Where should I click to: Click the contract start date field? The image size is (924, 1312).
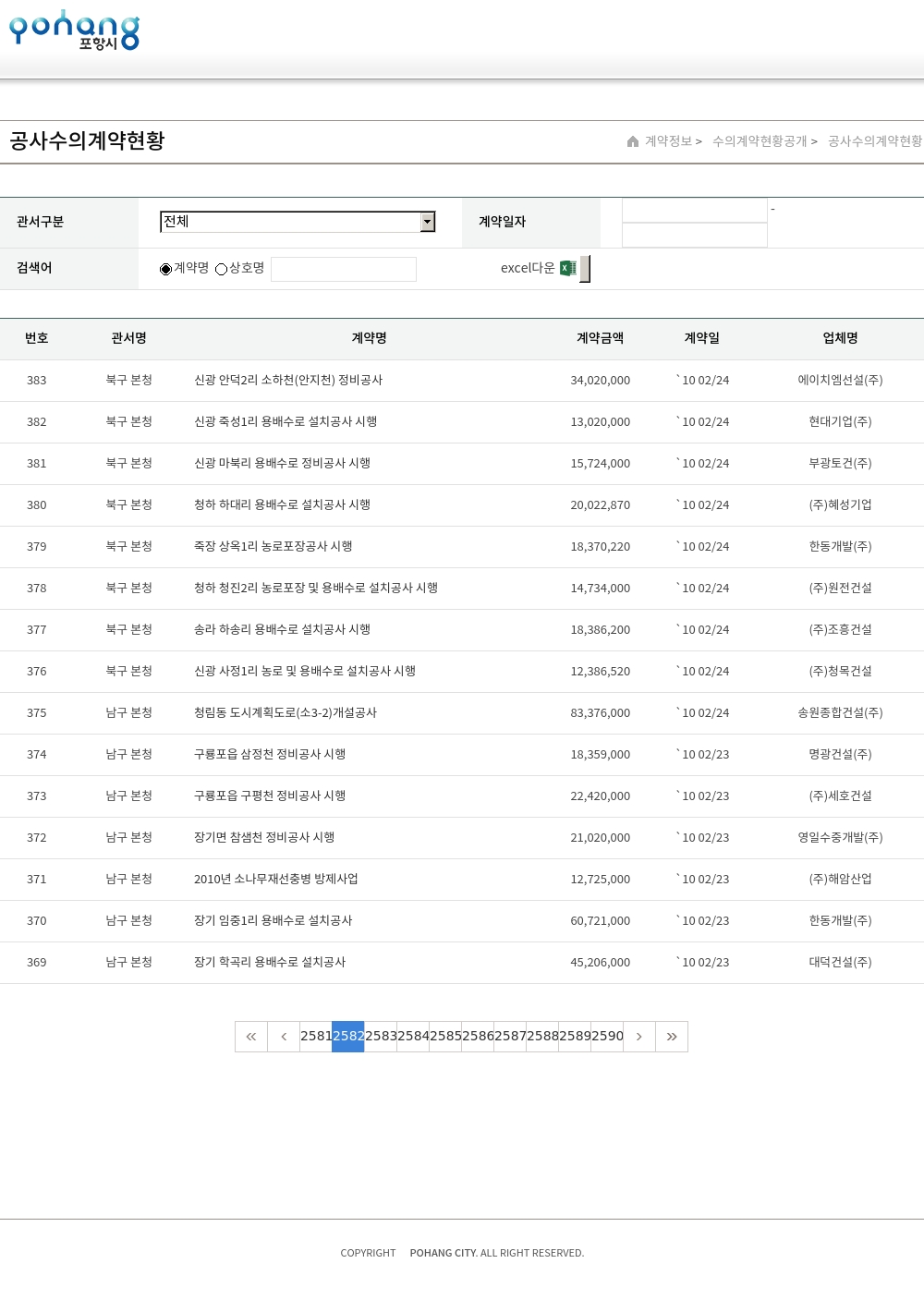click(694, 211)
